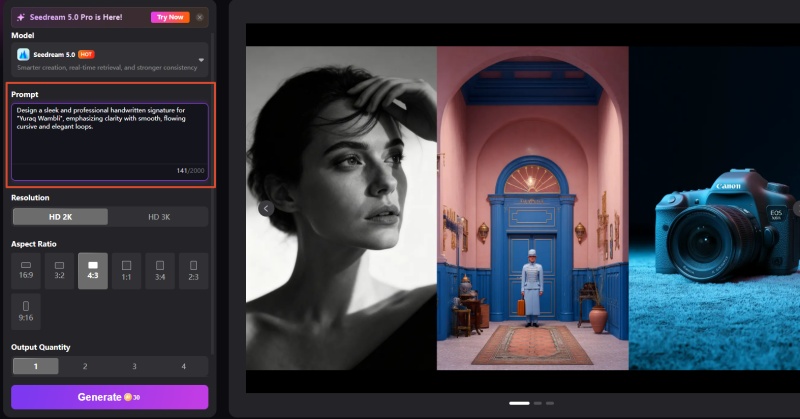This screenshot has height=419, width=800.
Task: Set output quantity to 4
Action: pos(184,366)
